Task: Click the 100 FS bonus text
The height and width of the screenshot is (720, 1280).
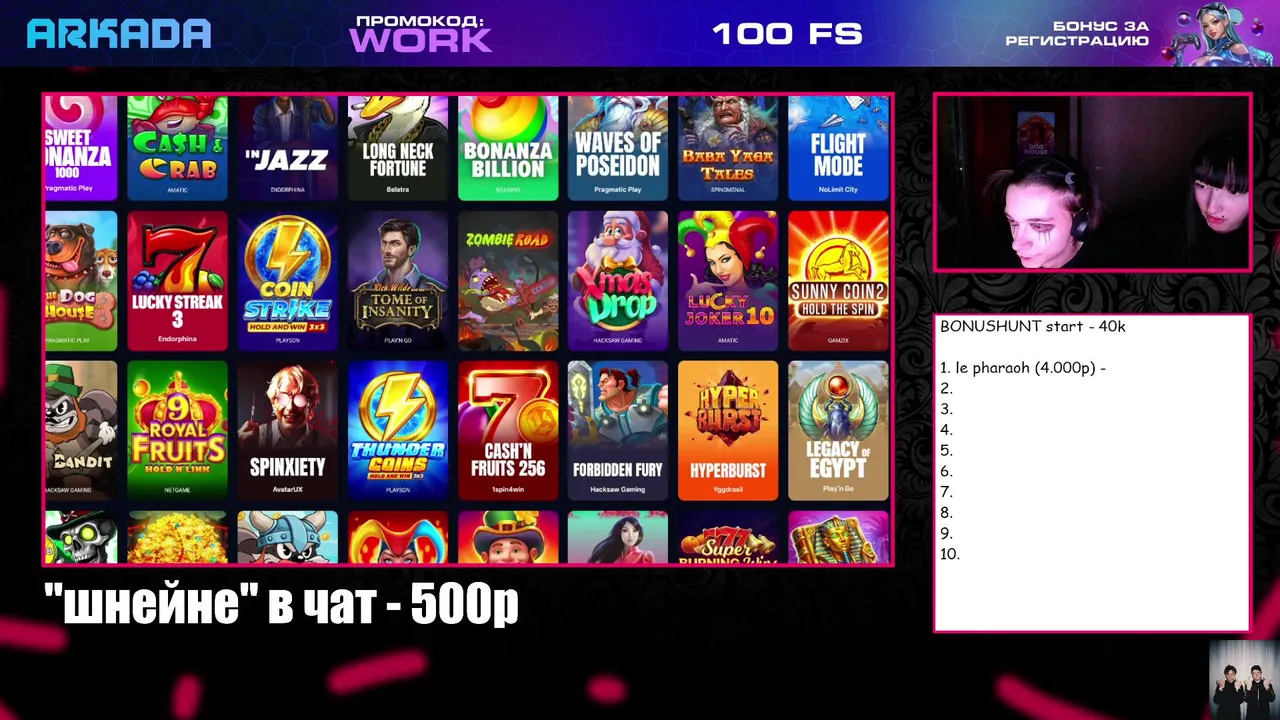Action: point(787,34)
